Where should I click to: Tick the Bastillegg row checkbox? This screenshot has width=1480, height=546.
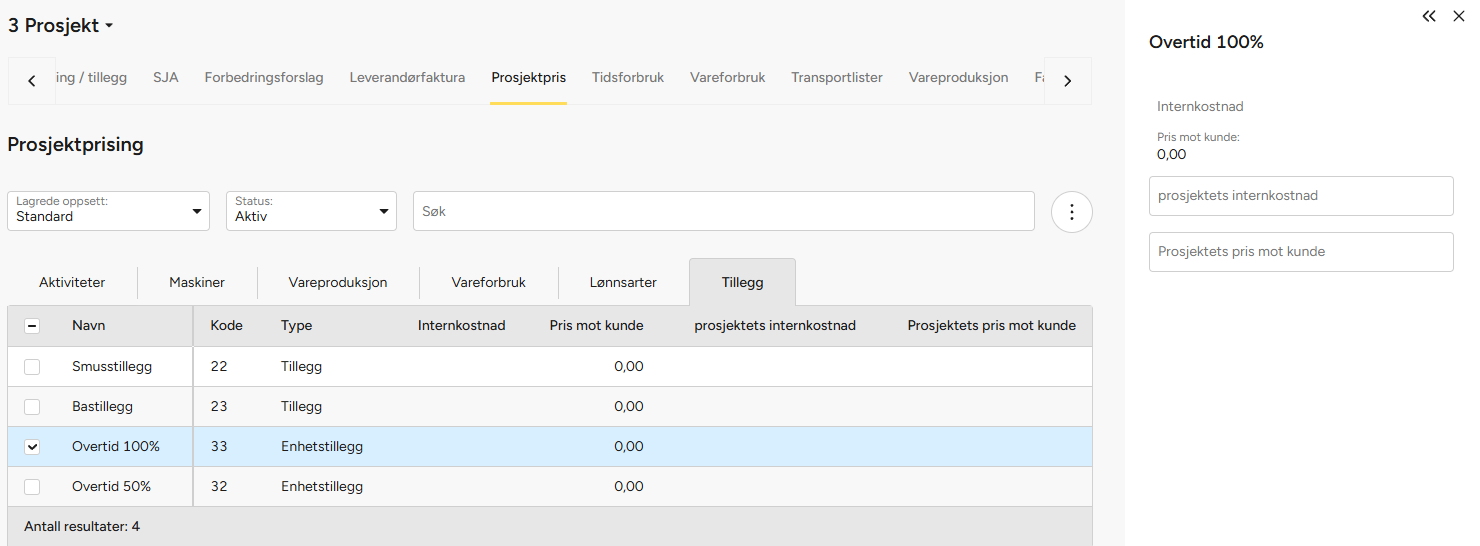tap(32, 407)
